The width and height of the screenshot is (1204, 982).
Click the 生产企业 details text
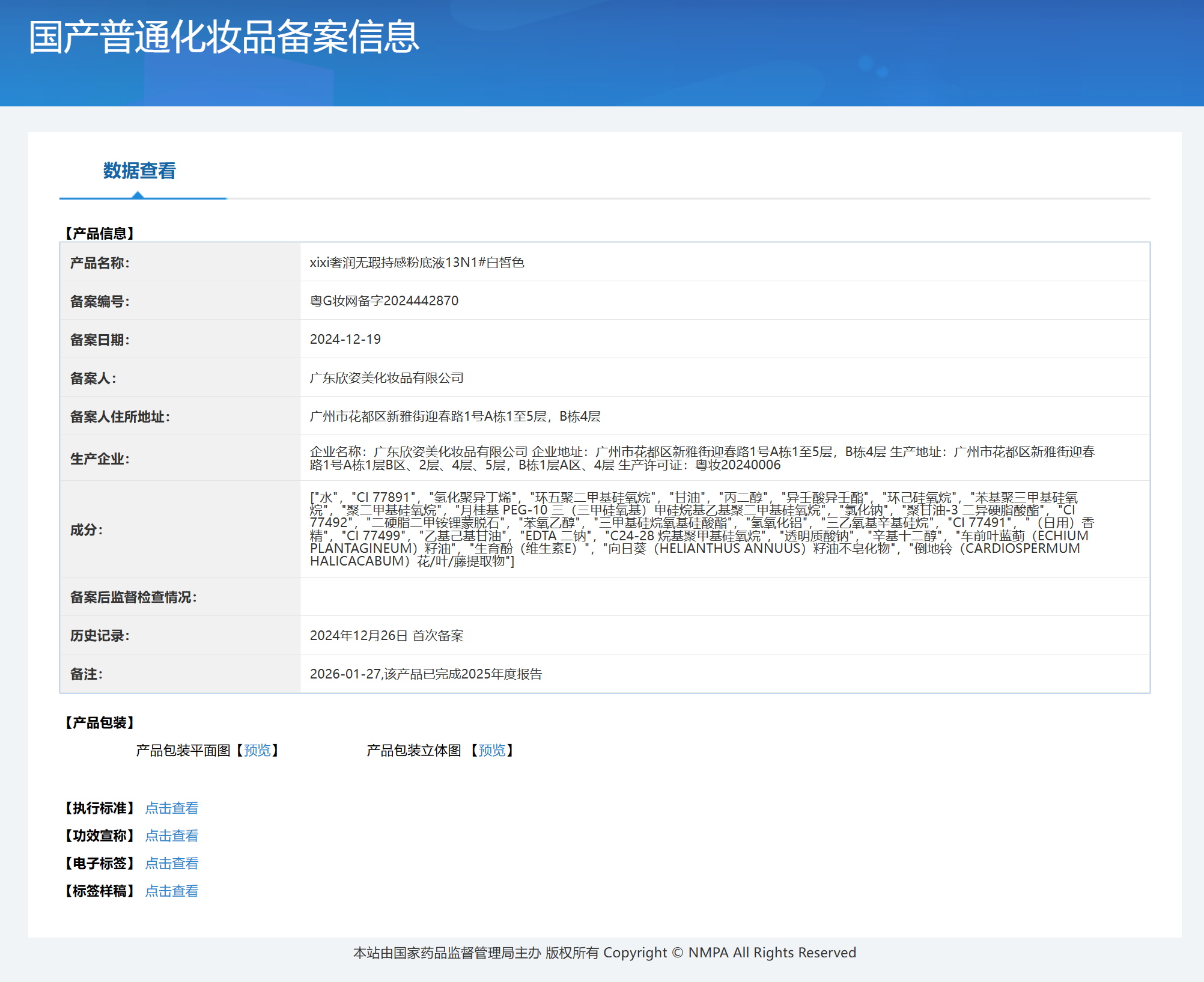click(x=702, y=458)
